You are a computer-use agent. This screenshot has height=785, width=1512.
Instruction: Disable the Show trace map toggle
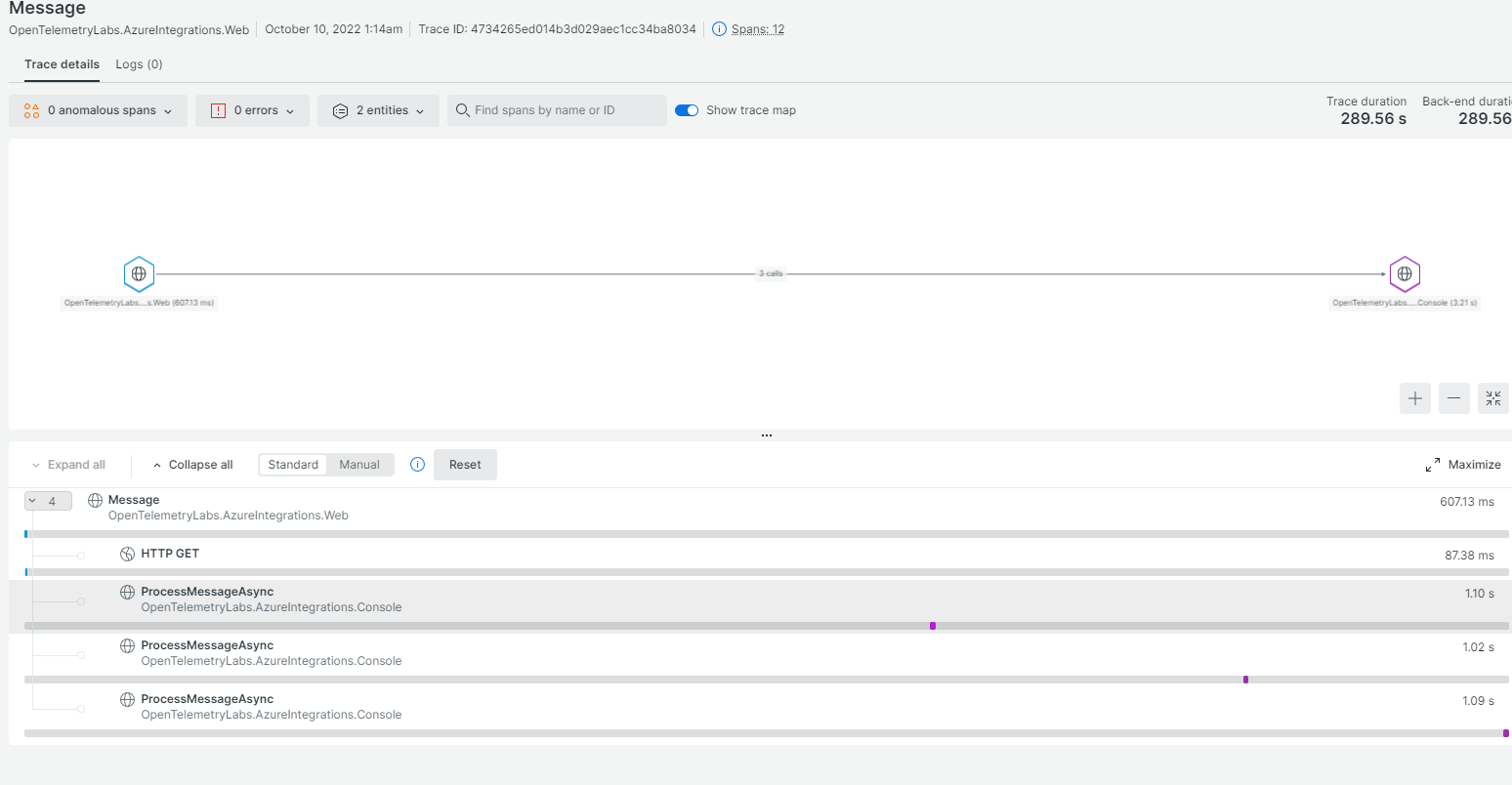(x=687, y=109)
